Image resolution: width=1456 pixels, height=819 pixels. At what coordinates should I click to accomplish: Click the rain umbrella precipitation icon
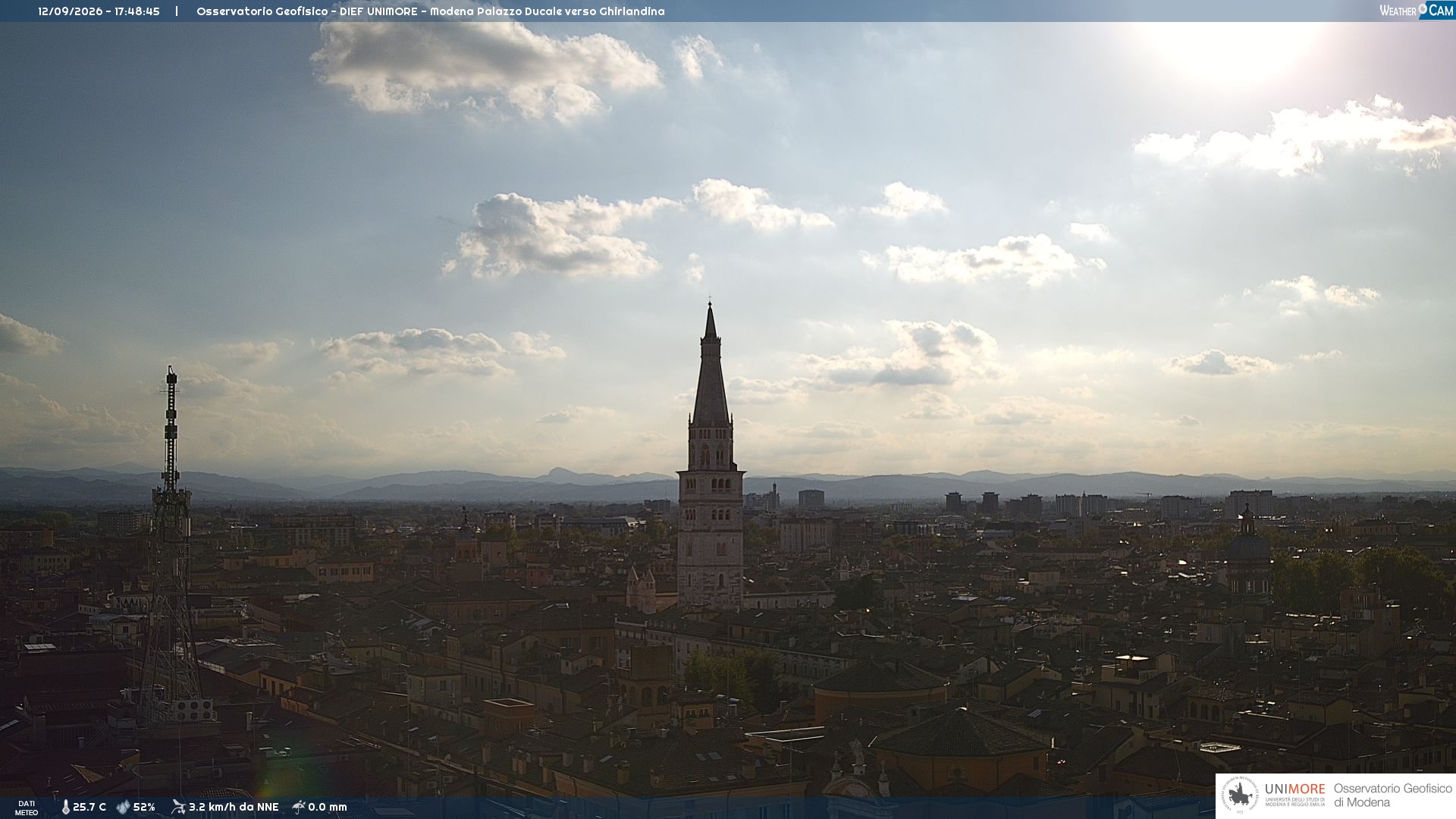click(x=299, y=807)
